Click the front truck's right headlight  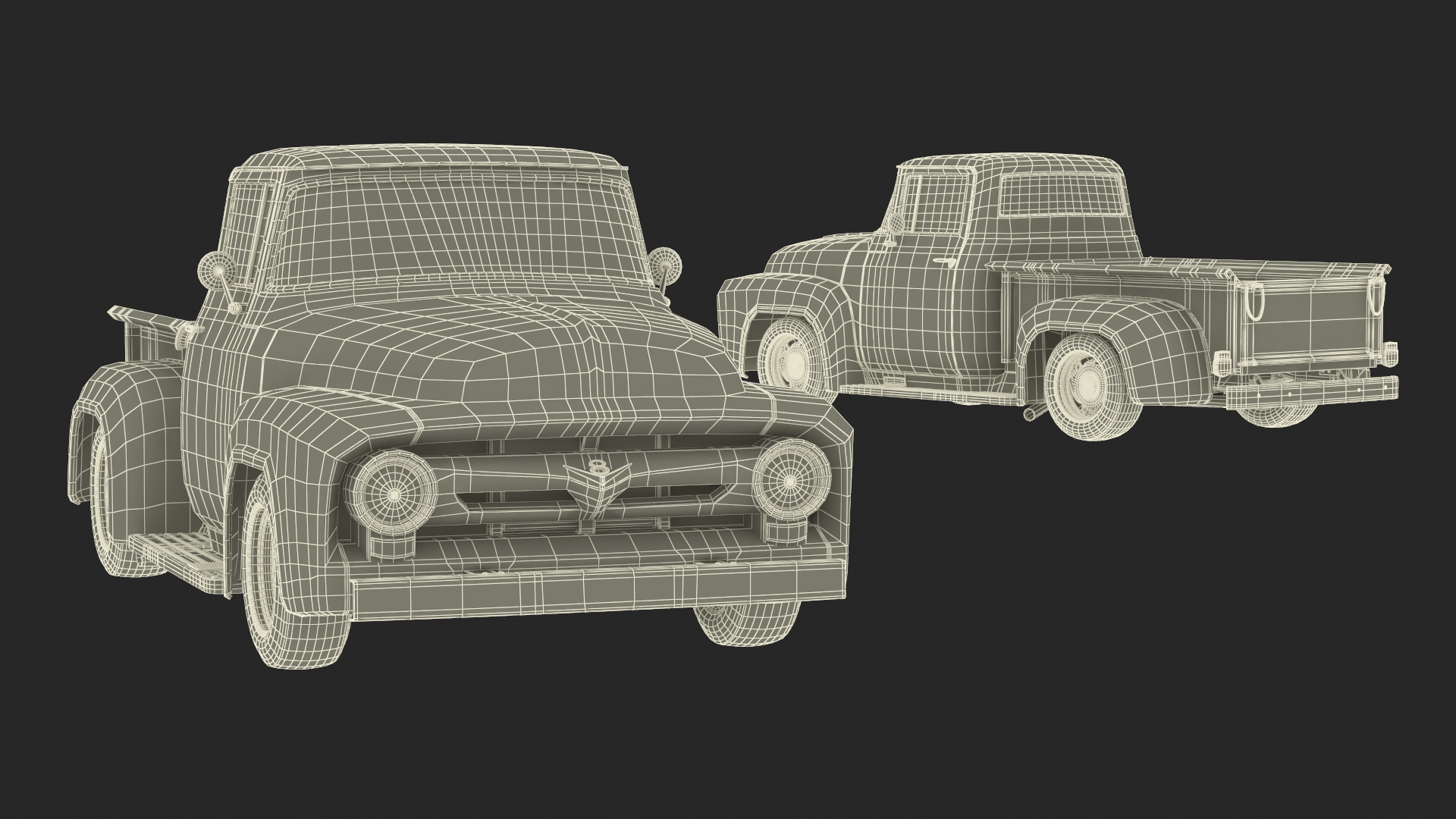point(789,482)
